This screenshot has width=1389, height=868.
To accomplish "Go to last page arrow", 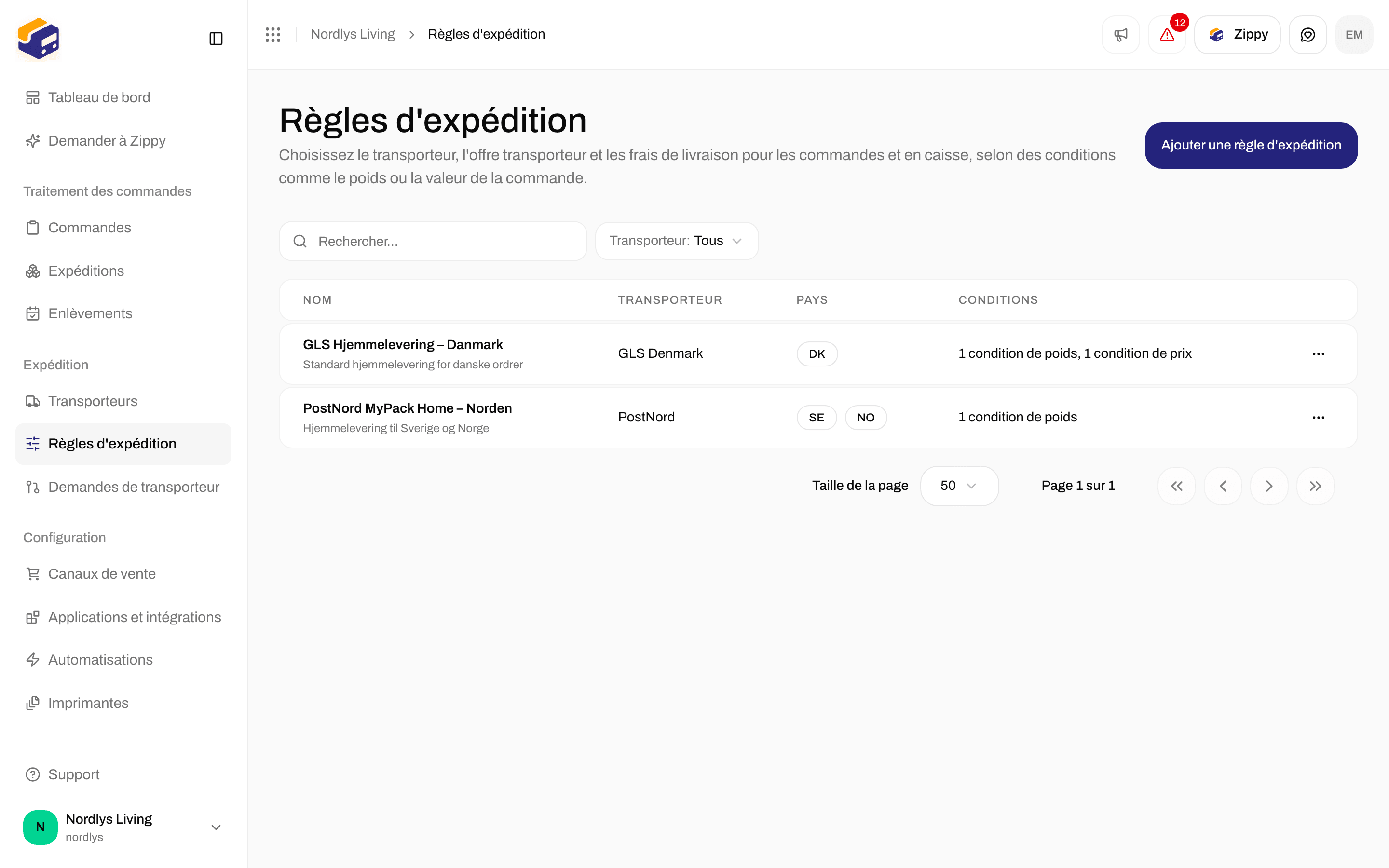I will pyautogui.click(x=1315, y=486).
